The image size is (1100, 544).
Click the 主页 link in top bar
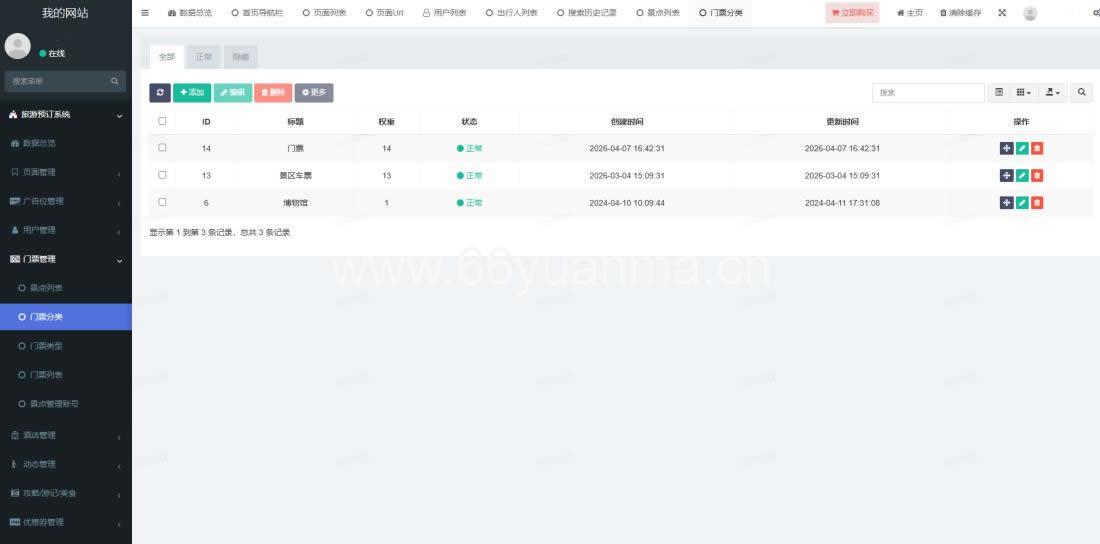(x=910, y=13)
